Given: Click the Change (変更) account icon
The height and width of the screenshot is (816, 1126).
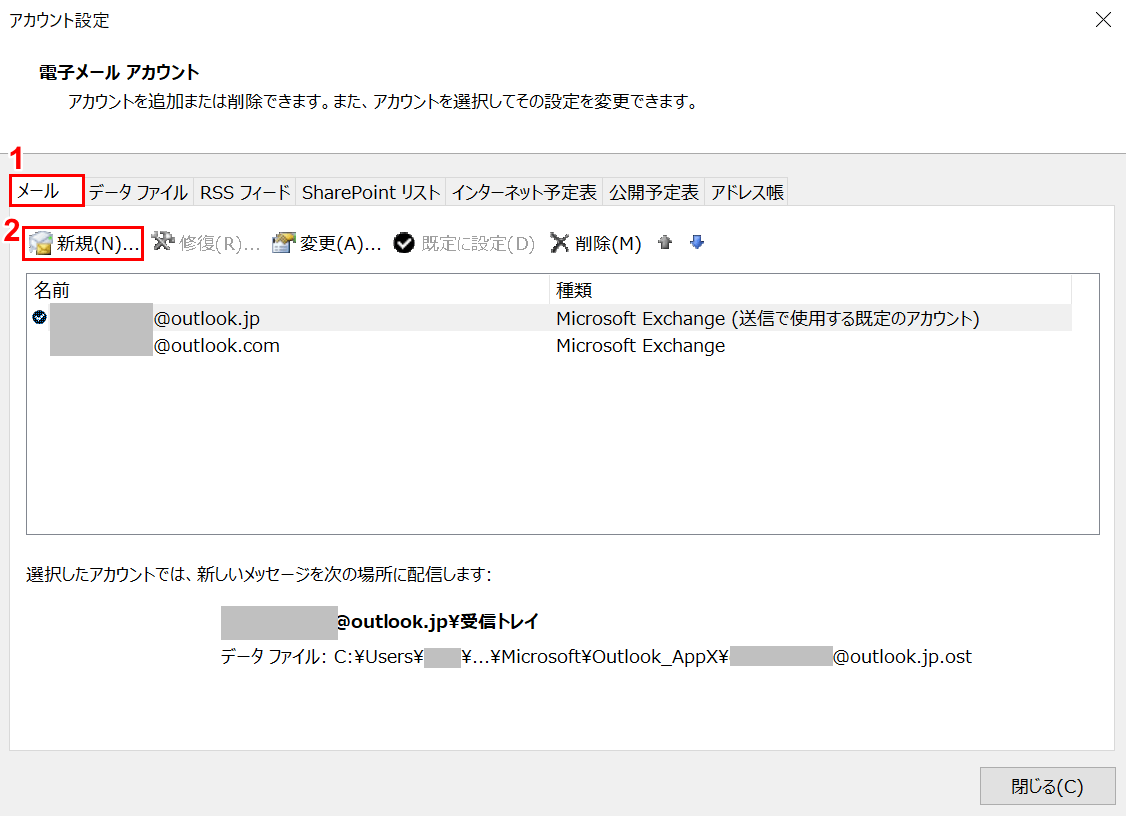Looking at the screenshot, I should click(x=284, y=243).
